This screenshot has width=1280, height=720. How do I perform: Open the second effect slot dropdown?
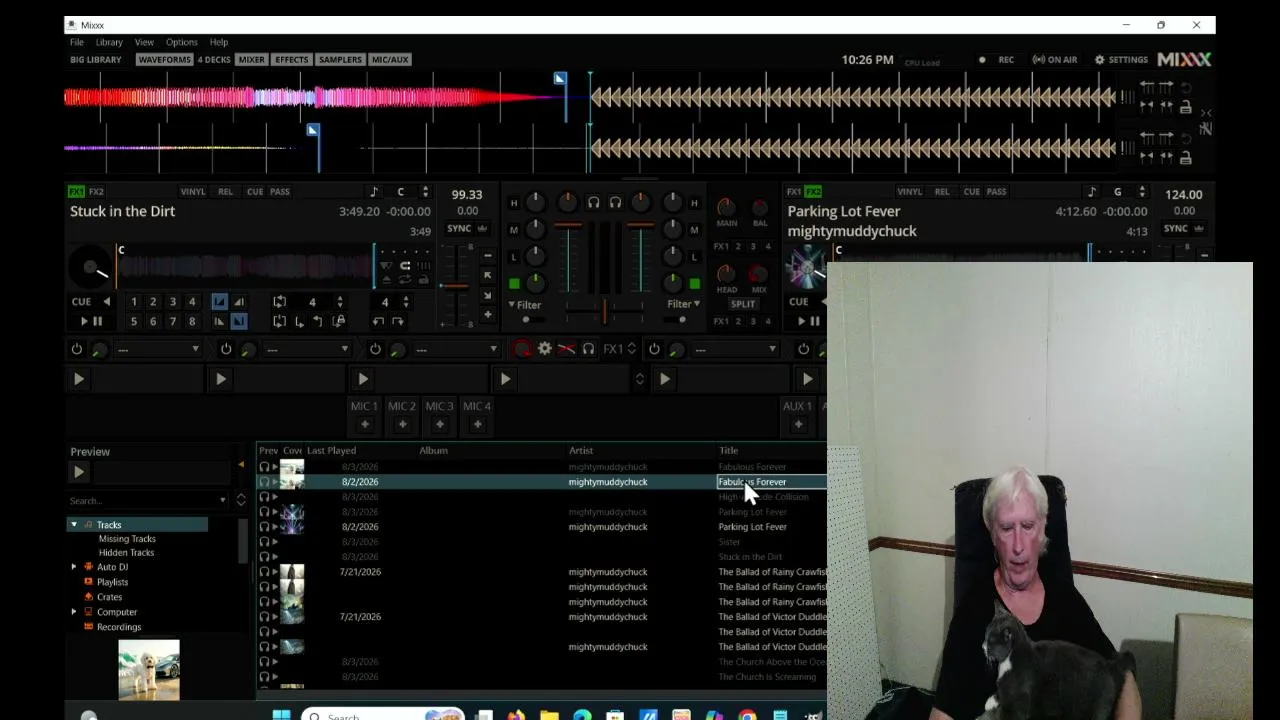[x=308, y=349]
